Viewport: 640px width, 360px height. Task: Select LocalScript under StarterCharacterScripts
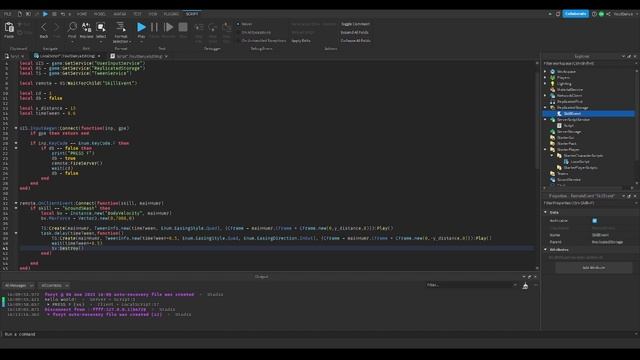[580, 162]
